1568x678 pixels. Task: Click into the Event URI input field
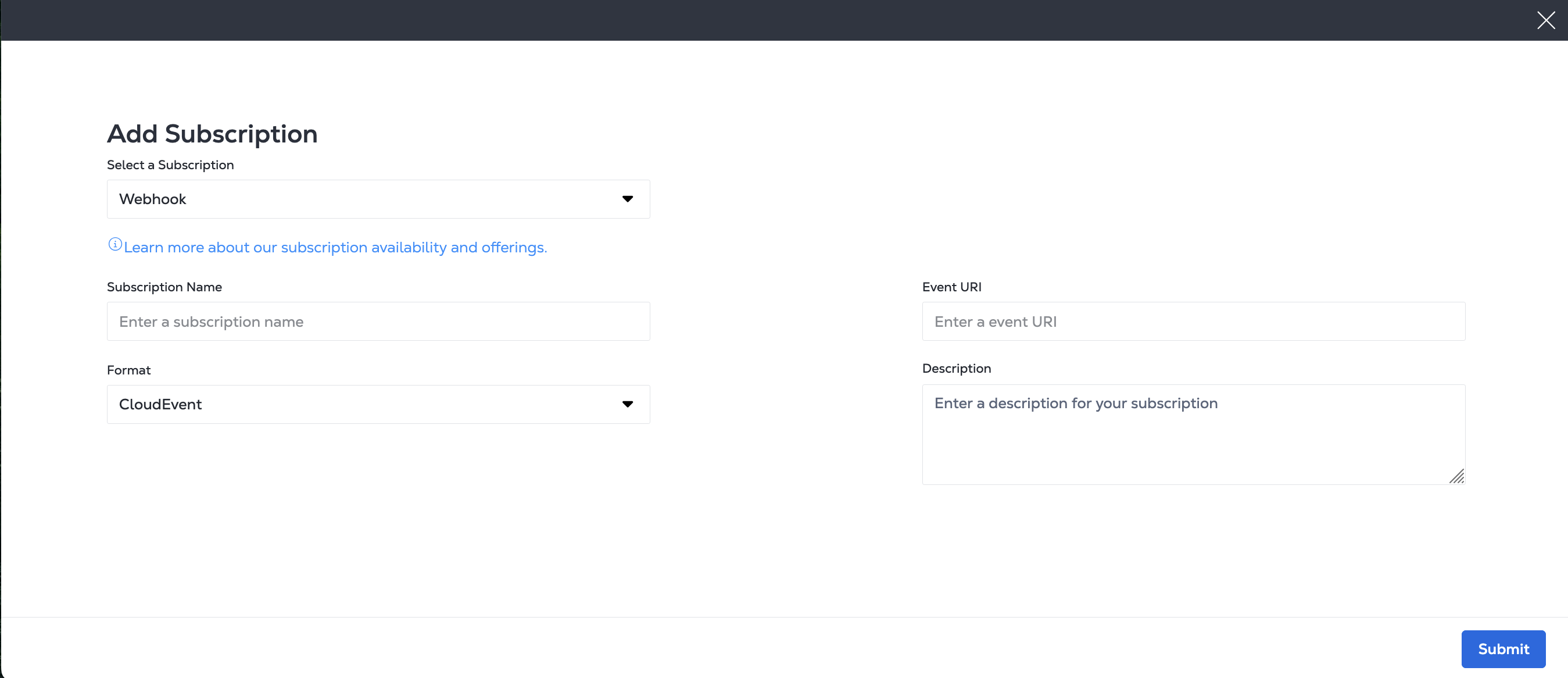point(1193,321)
